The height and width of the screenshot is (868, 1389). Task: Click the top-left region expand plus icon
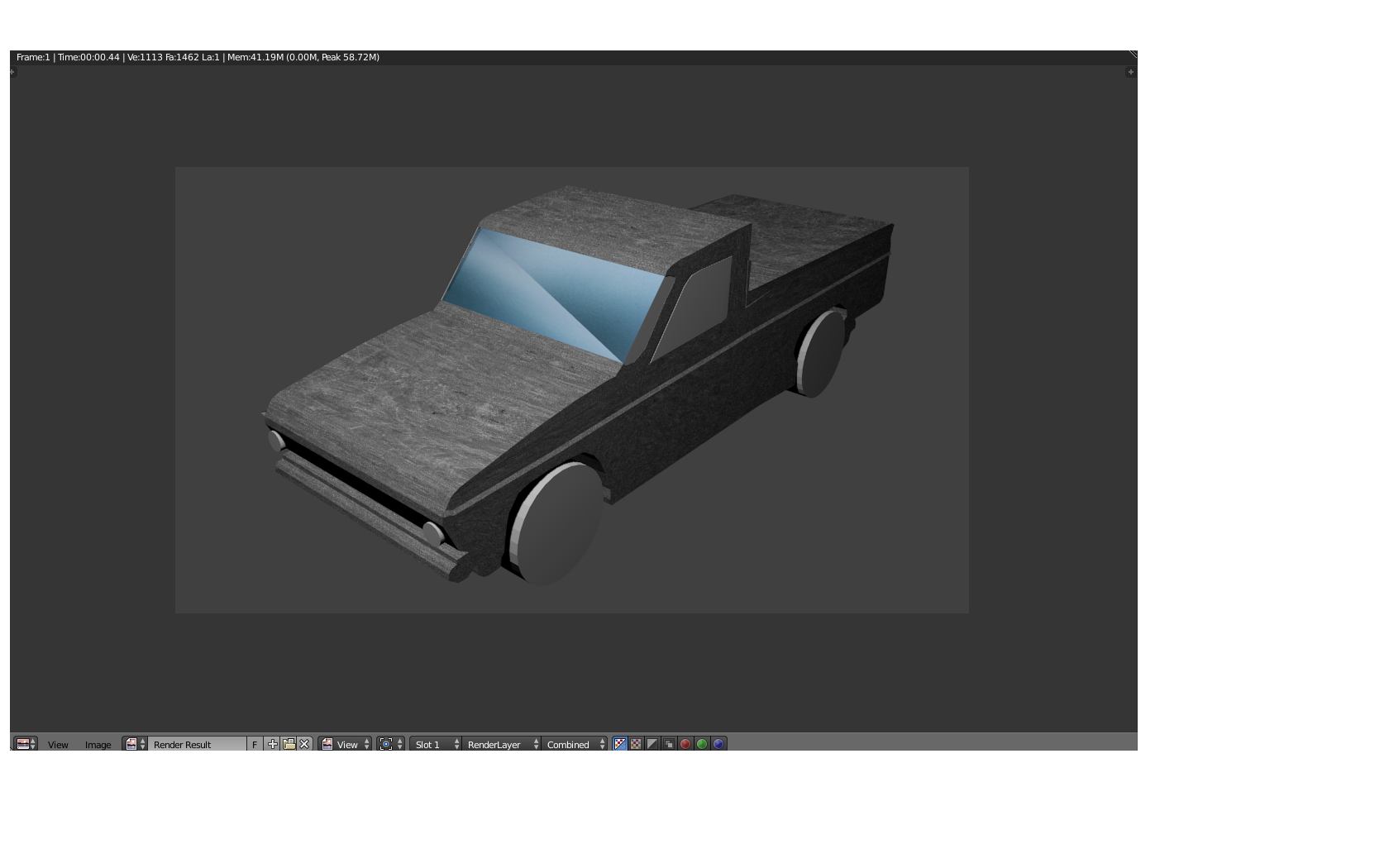click(12, 72)
